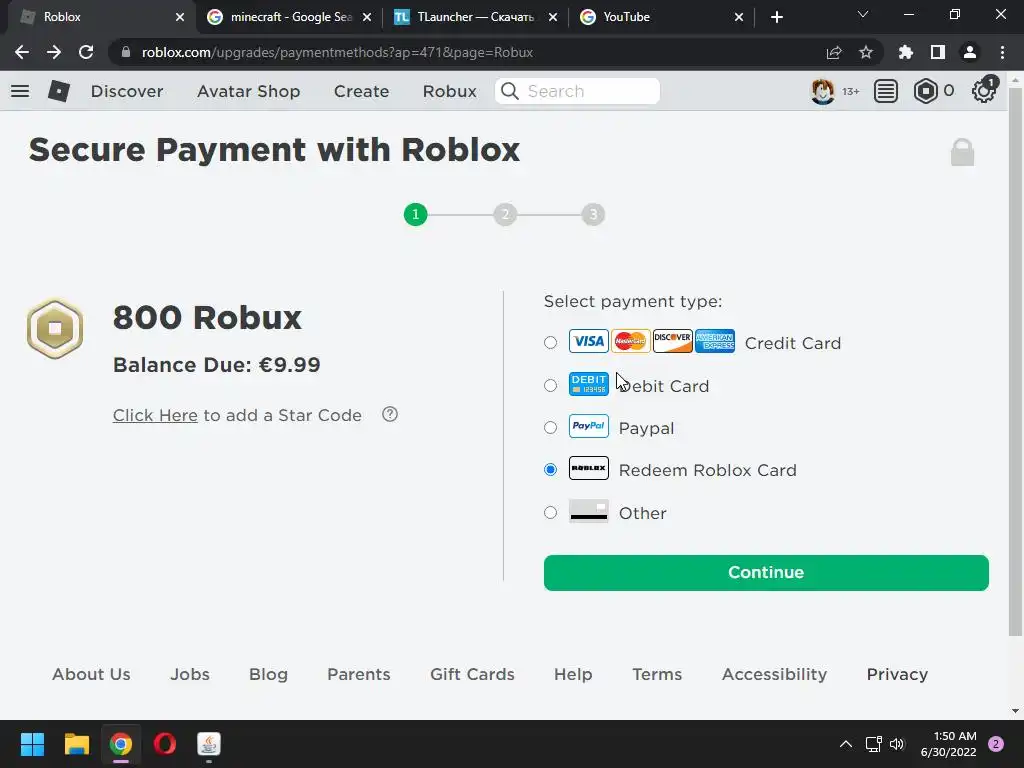Open the Chrome three-dot menu
The height and width of the screenshot is (768, 1024).
(1002, 52)
